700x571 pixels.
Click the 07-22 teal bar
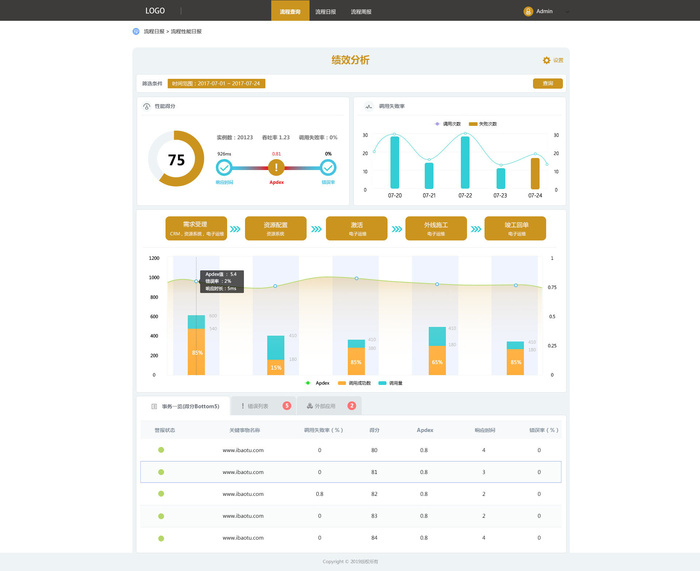click(x=465, y=163)
